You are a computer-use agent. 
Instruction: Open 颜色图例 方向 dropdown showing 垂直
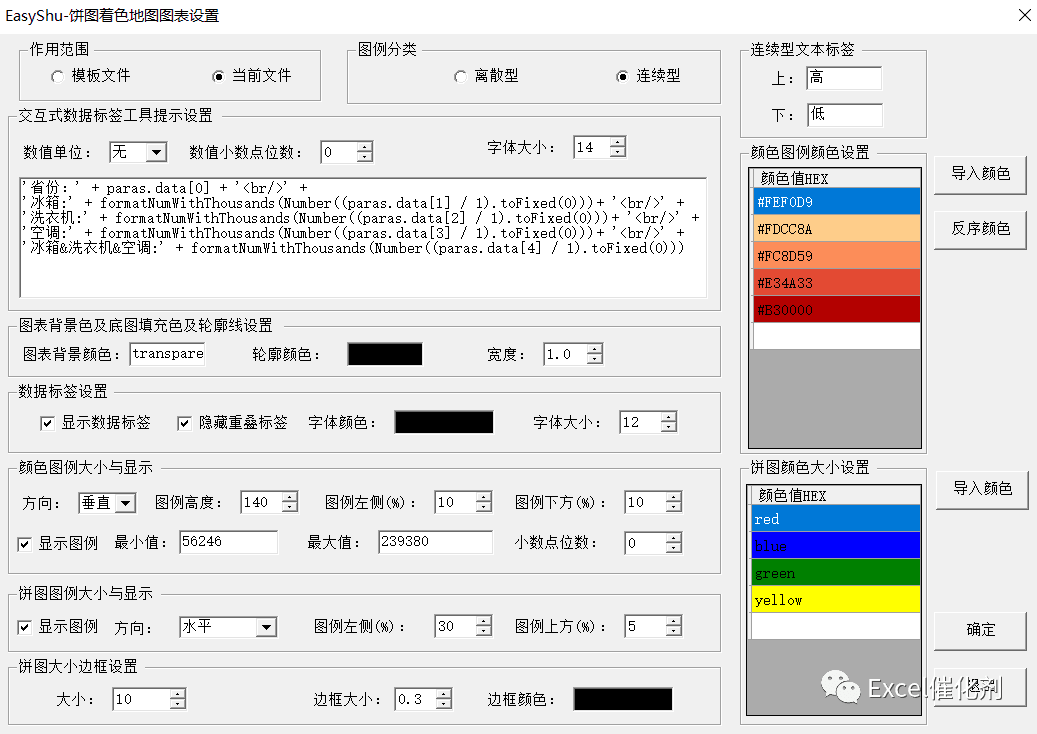pyautogui.click(x=126, y=503)
